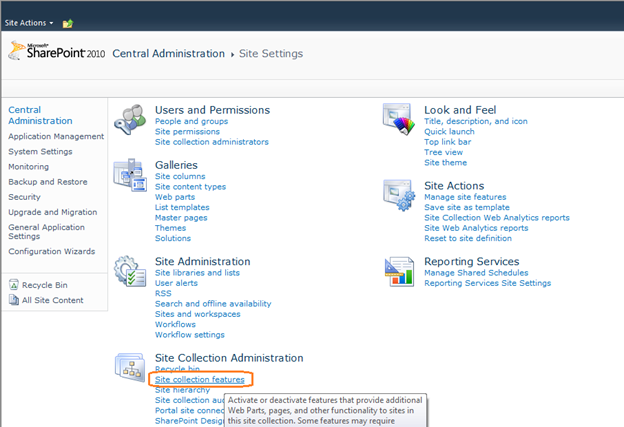Click the Site Collection Administration icon
This screenshot has width=624, height=427.
(130, 367)
